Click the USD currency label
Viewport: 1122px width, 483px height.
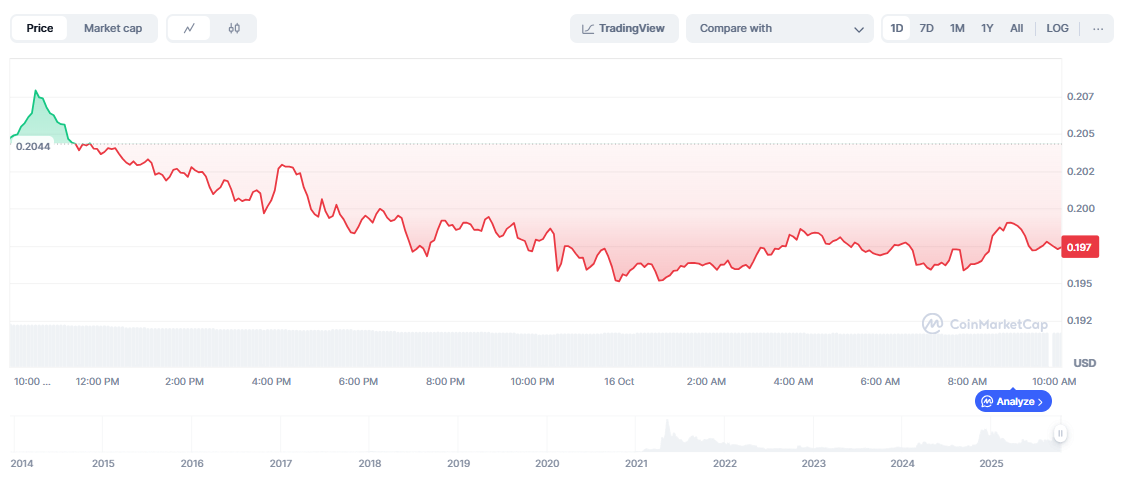click(x=1085, y=364)
